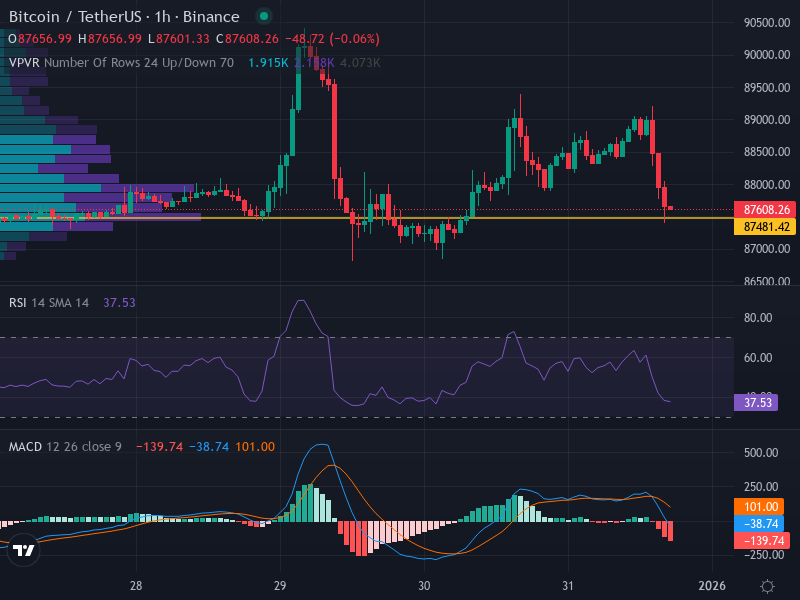Select the RSI 14 SMA 14 legend
The image size is (800, 600).
tap(49, 303)
